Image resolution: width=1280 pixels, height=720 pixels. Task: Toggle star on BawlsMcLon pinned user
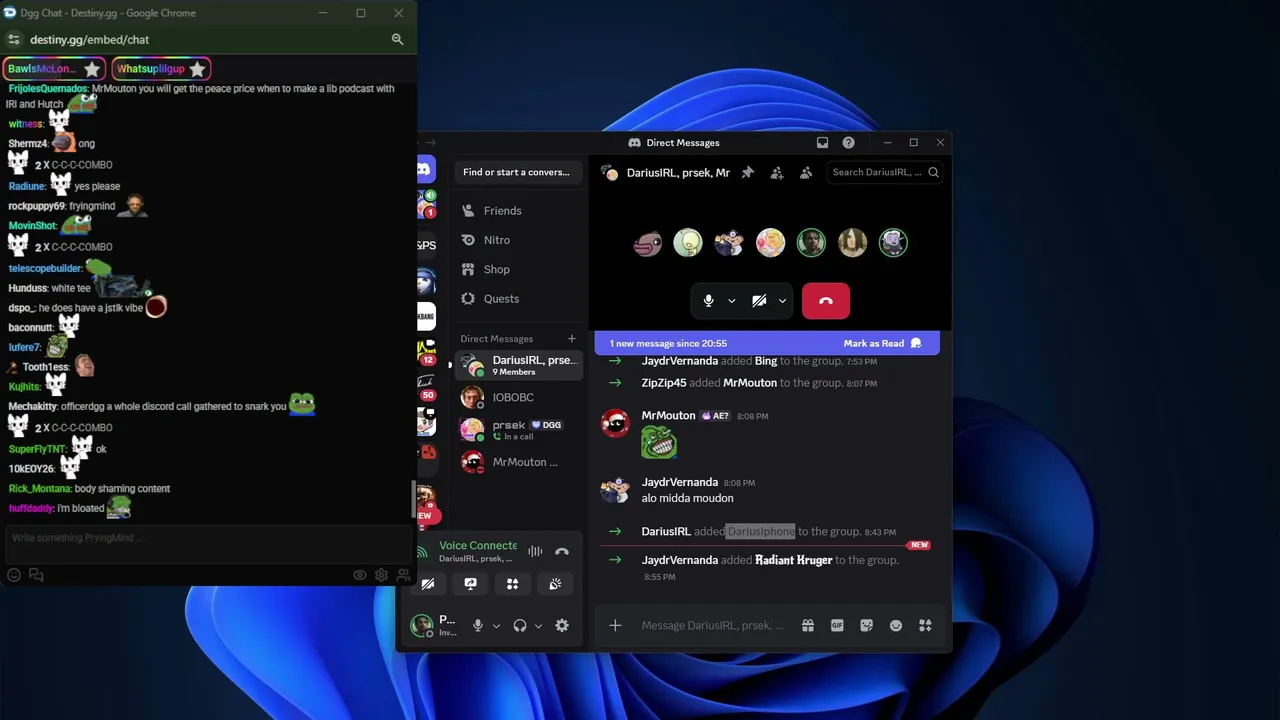click(x=92, y=69)
